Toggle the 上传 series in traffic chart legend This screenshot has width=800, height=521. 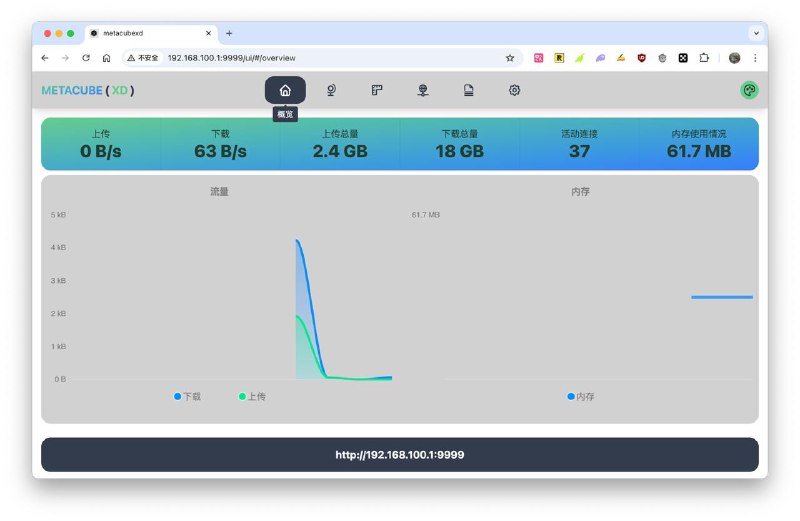point(252,397)
